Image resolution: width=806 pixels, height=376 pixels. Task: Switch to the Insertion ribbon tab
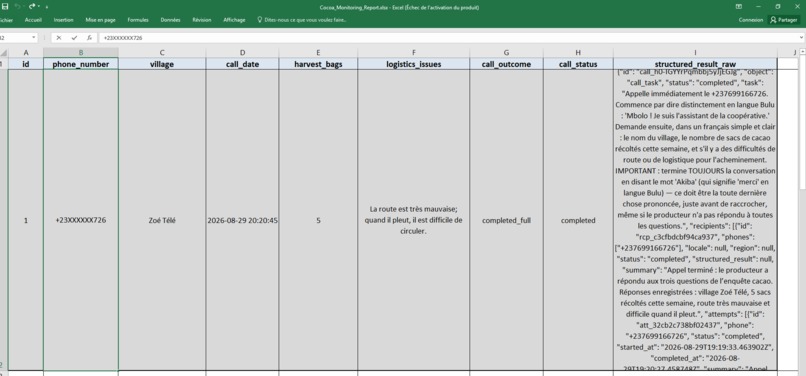(64, 20)
